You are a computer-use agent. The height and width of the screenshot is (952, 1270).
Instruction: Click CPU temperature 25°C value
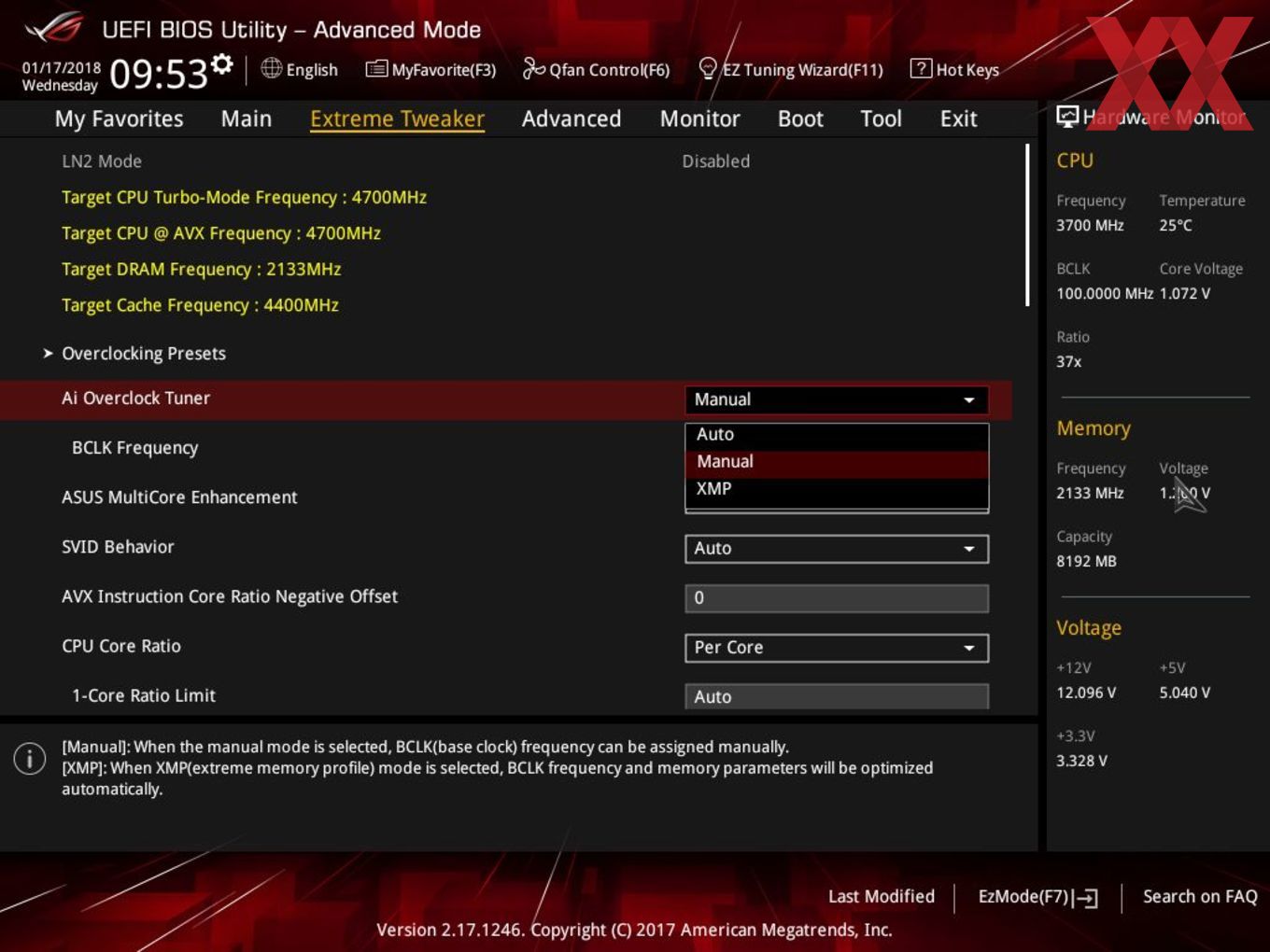pos(1176,226)
